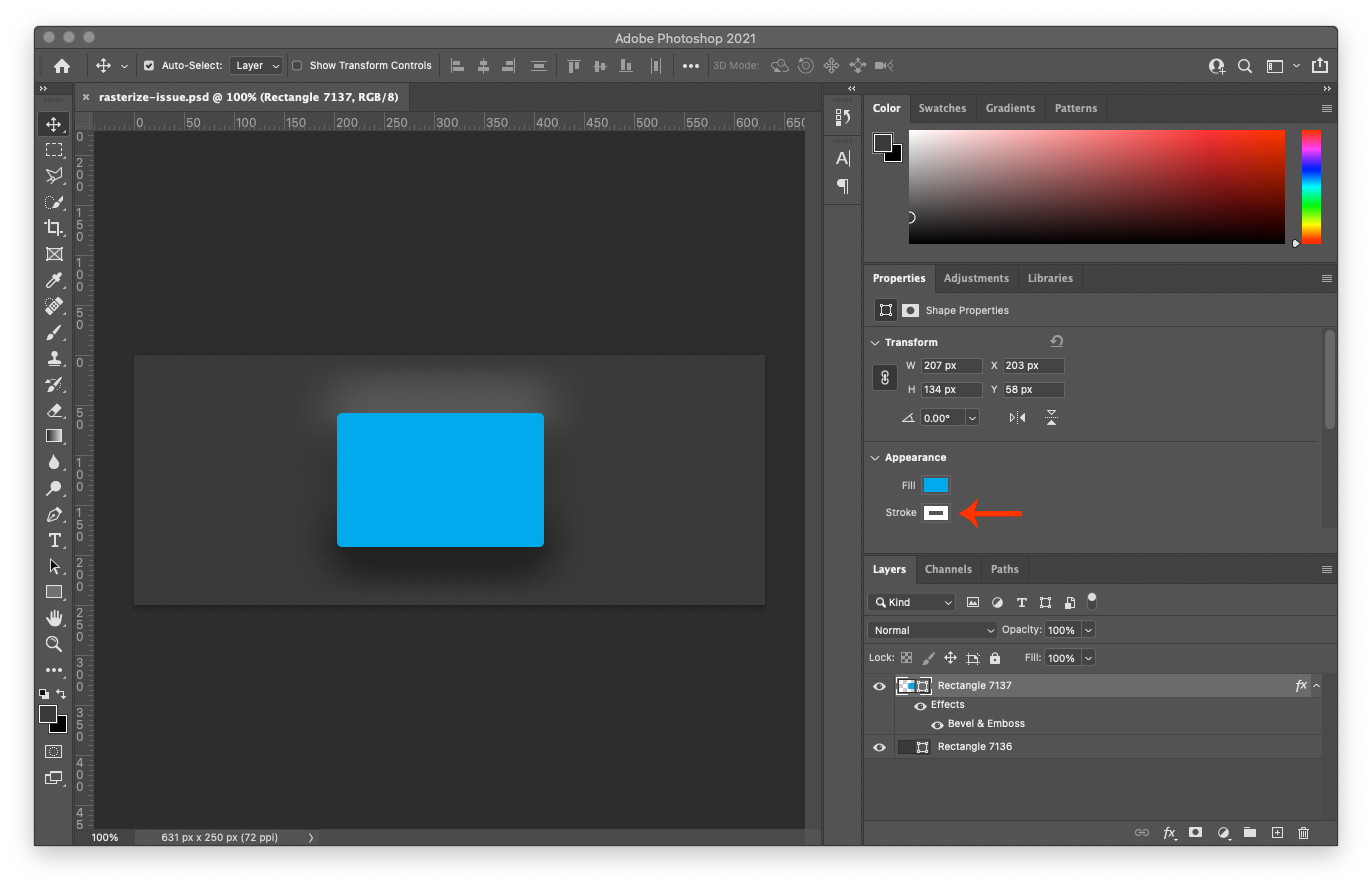1372x888 pixels.
Task: Flip shape horizontally in Properties
Action: pos(1017,418)
